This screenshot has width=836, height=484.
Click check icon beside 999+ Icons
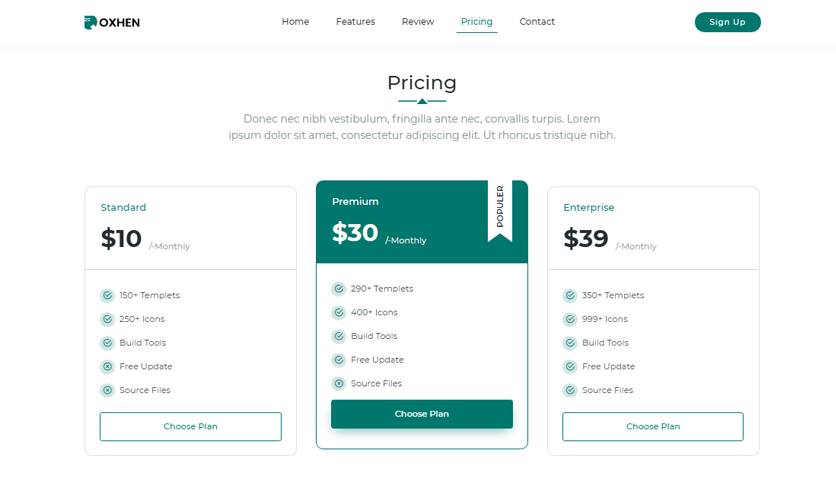[570, 319]
